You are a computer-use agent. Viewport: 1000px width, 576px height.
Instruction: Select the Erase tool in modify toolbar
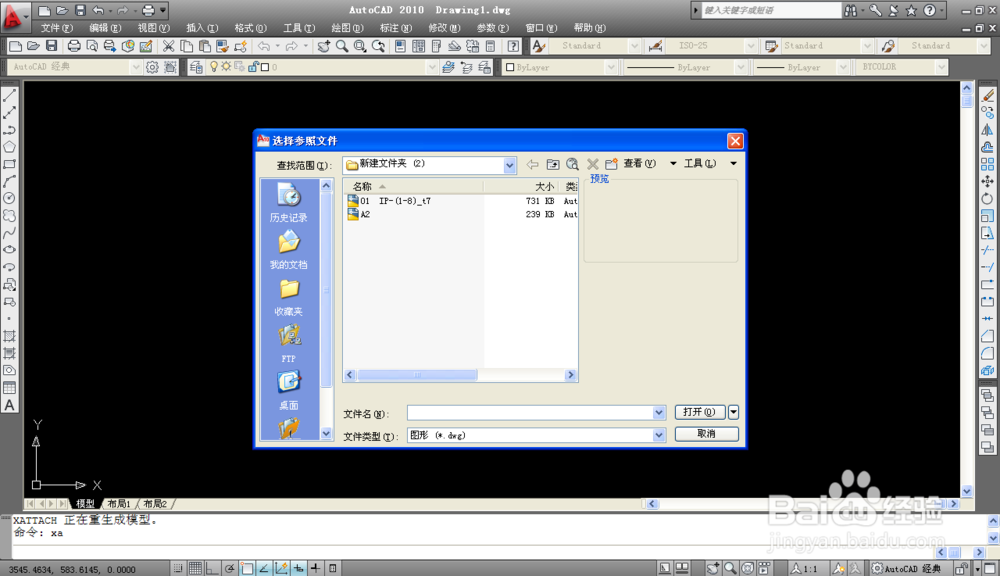pos(987,96)
